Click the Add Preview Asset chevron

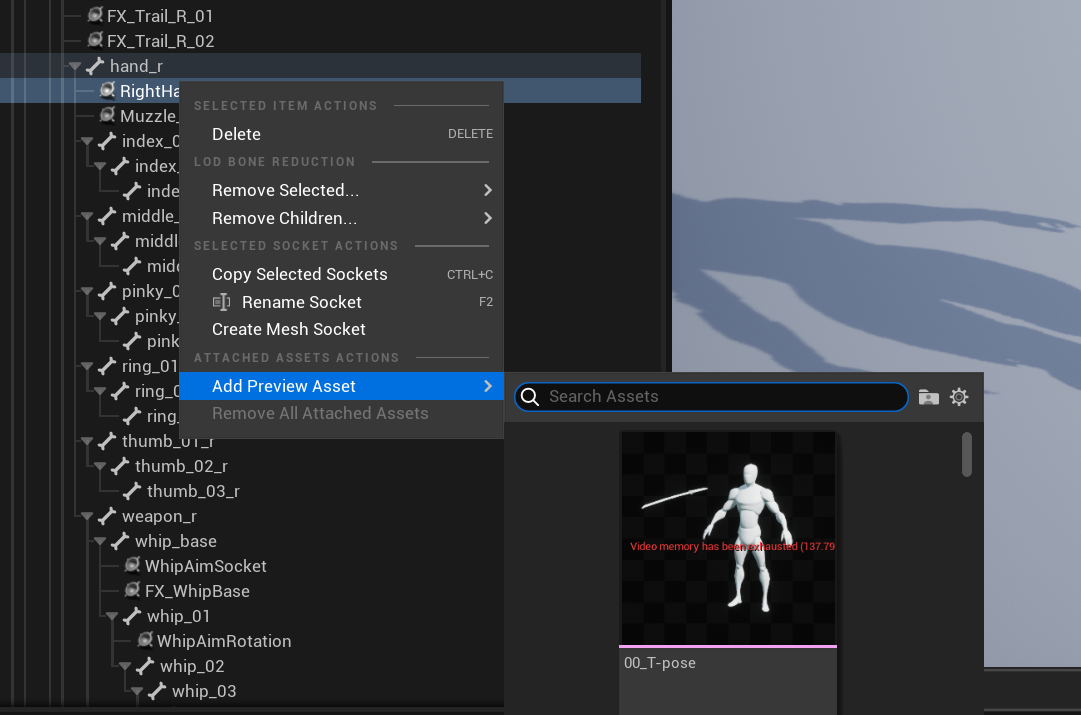pyautogui.click(x=488, y=386)
